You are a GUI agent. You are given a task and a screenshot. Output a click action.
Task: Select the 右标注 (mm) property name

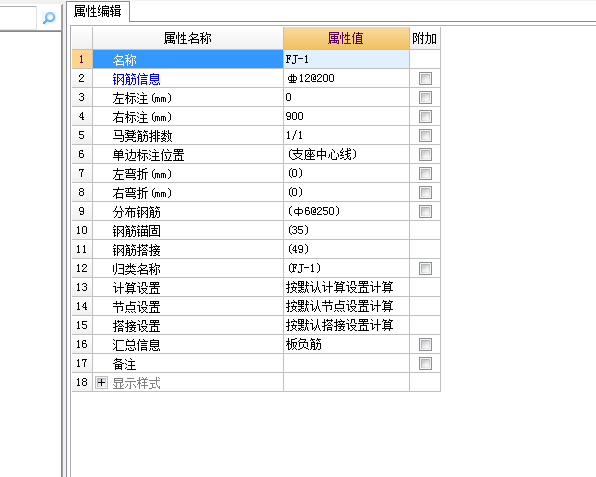(142, 117)
